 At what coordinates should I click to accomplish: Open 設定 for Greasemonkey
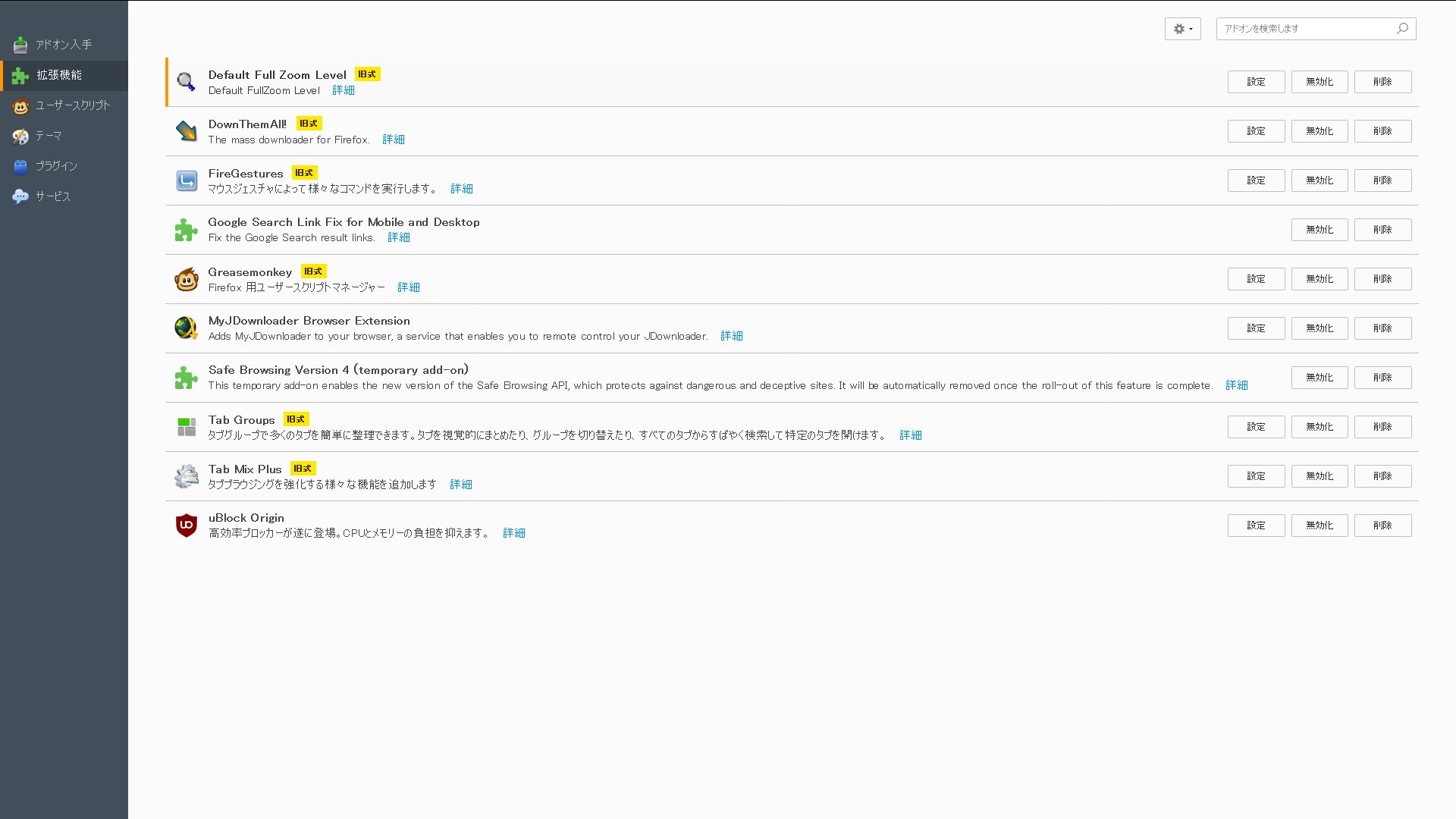coord(1256,279)
